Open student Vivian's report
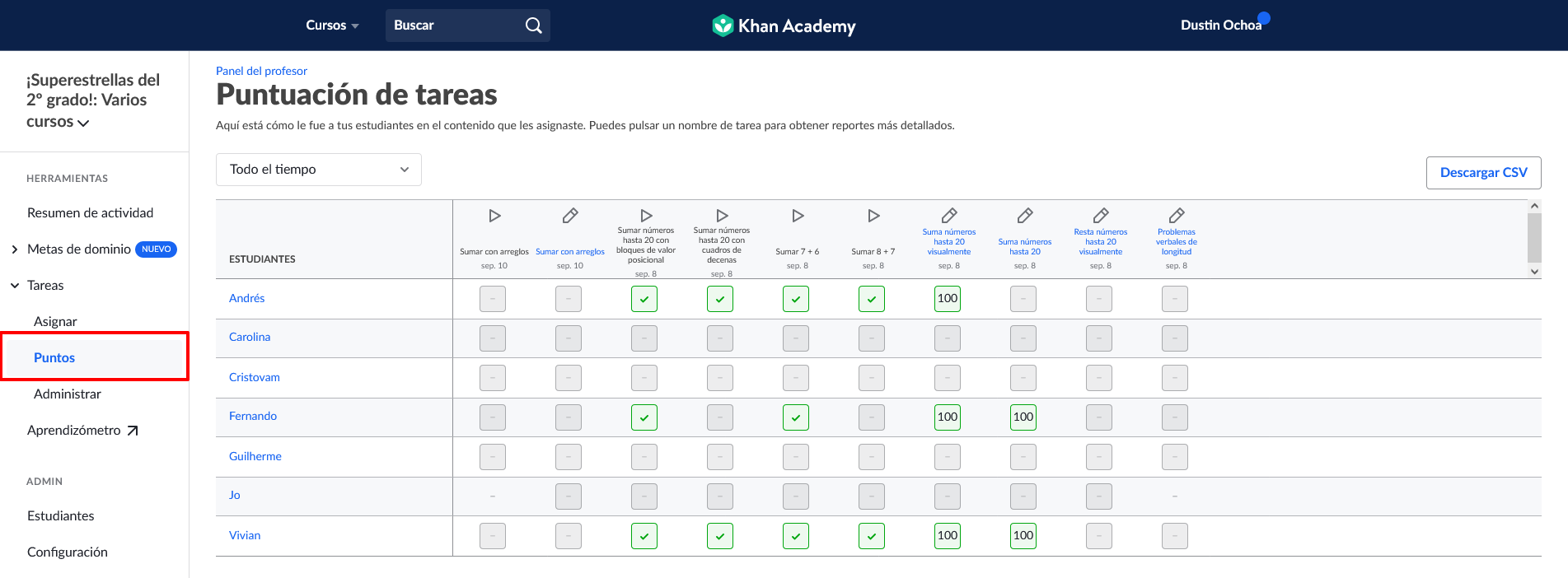 [x=245, y=535]
